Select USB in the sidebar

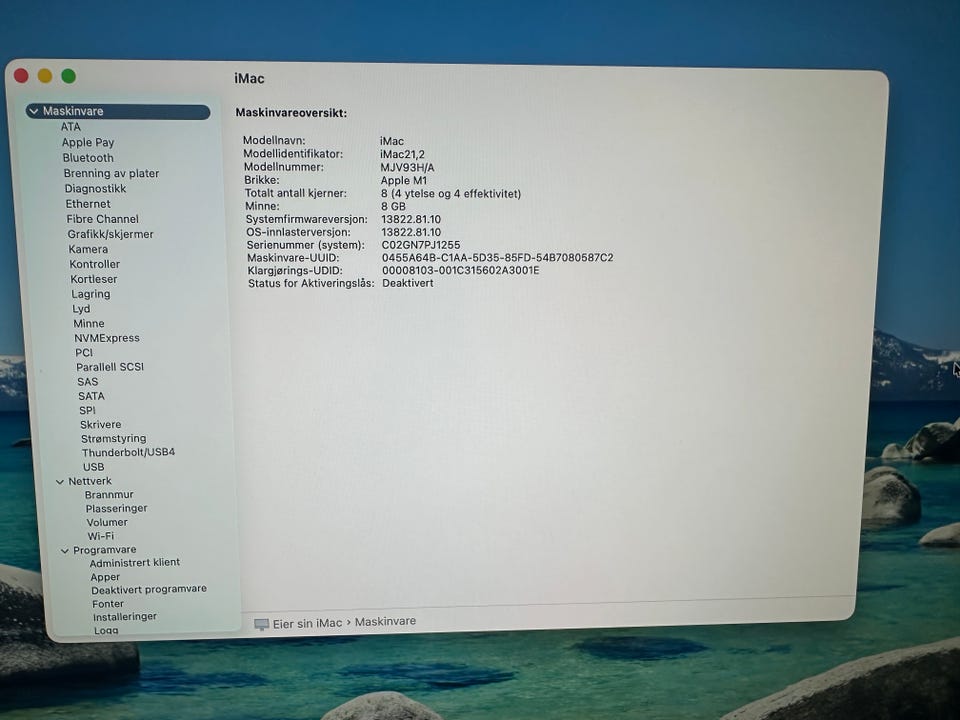[x=94, y=467]
